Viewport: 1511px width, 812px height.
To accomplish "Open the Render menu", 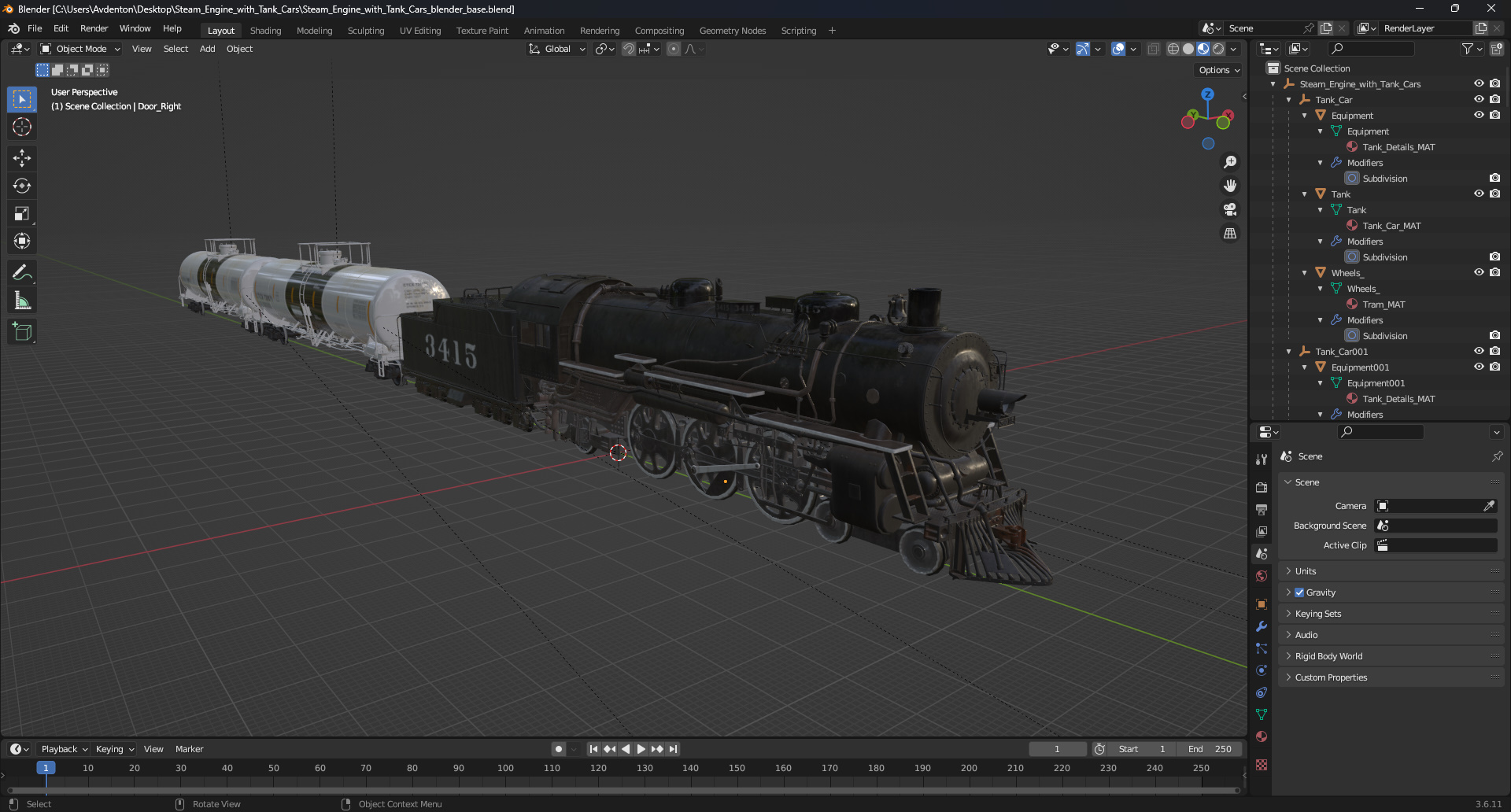I will (94, 28).
